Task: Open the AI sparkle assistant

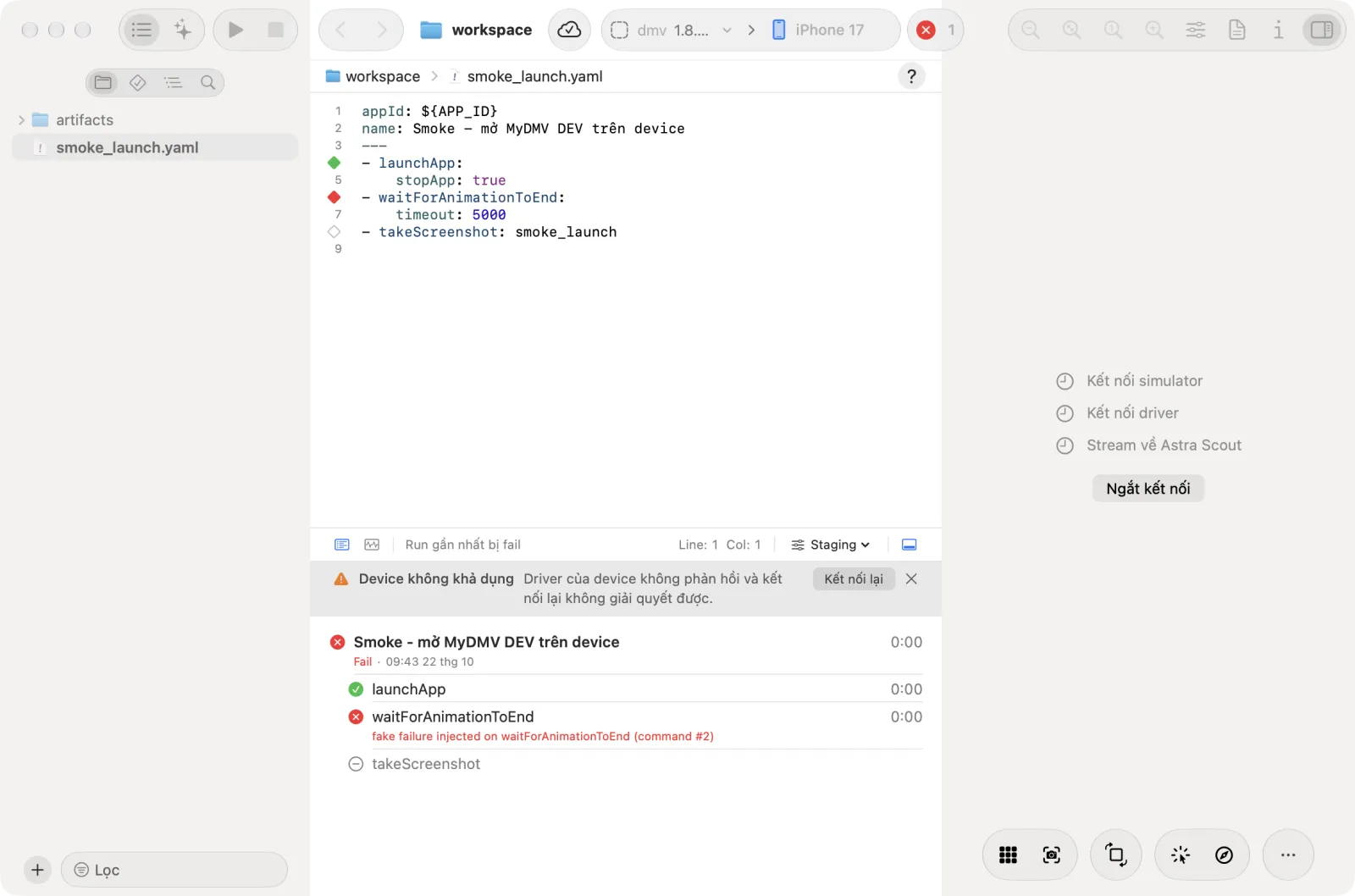Action: 183,30
